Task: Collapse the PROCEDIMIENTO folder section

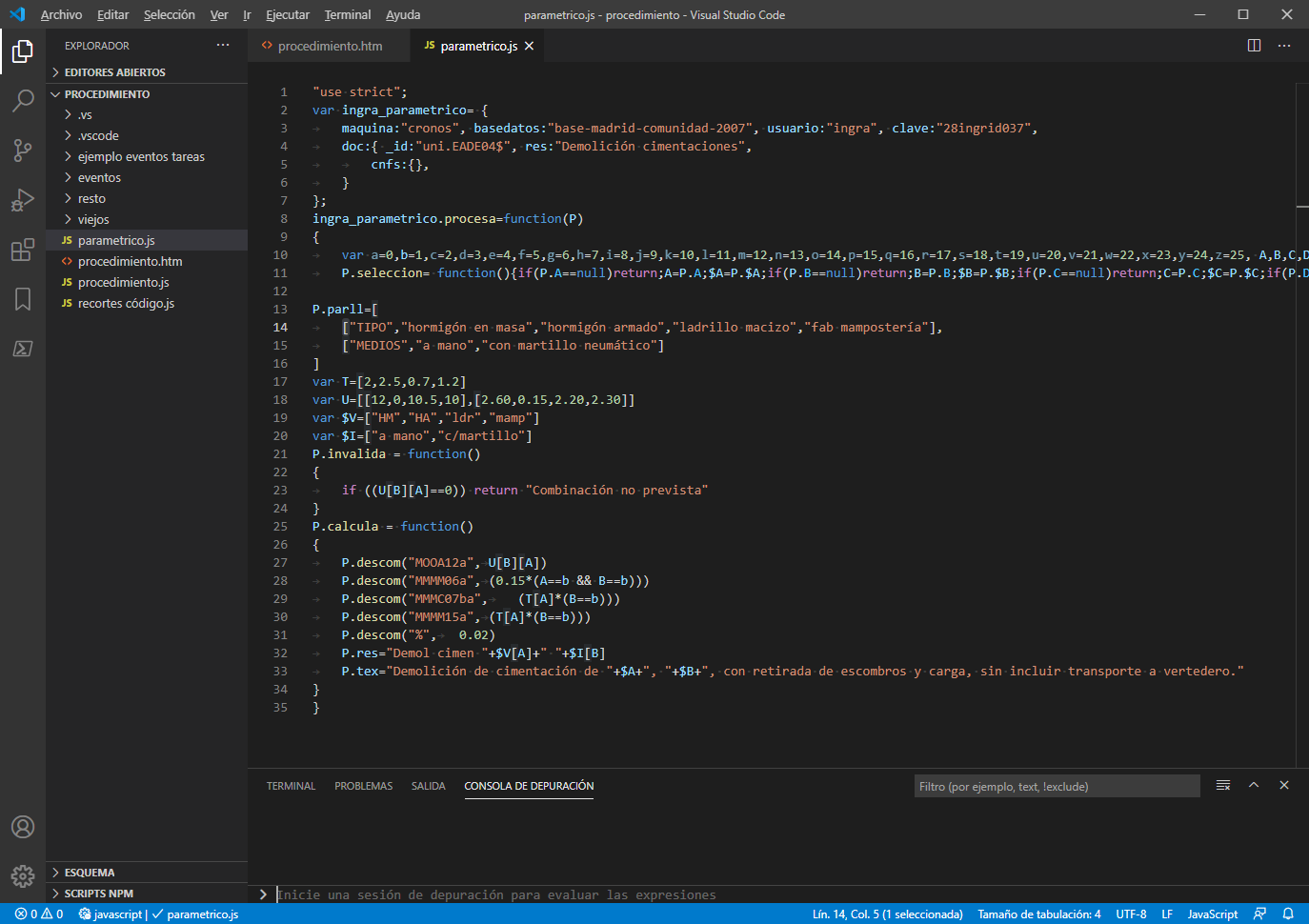Action: click(107, 94)
